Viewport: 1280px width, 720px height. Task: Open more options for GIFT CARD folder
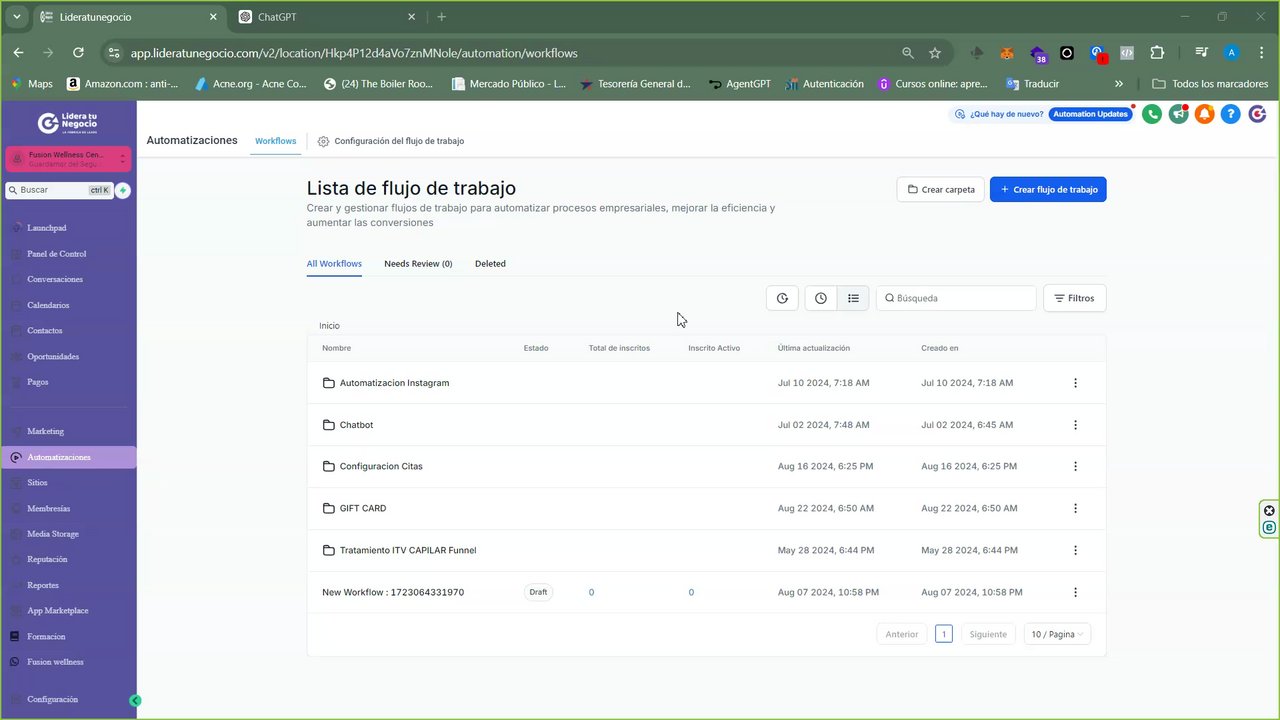(x=1075, y=508)
